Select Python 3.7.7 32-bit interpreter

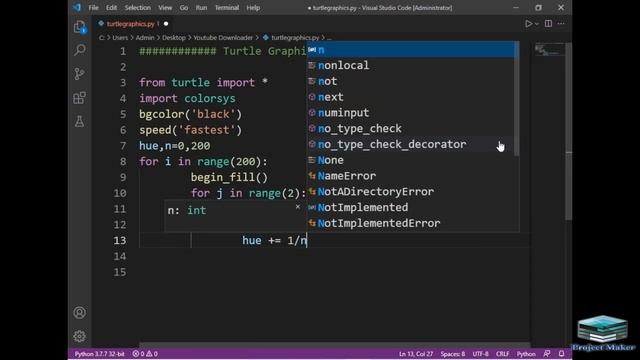99,354
